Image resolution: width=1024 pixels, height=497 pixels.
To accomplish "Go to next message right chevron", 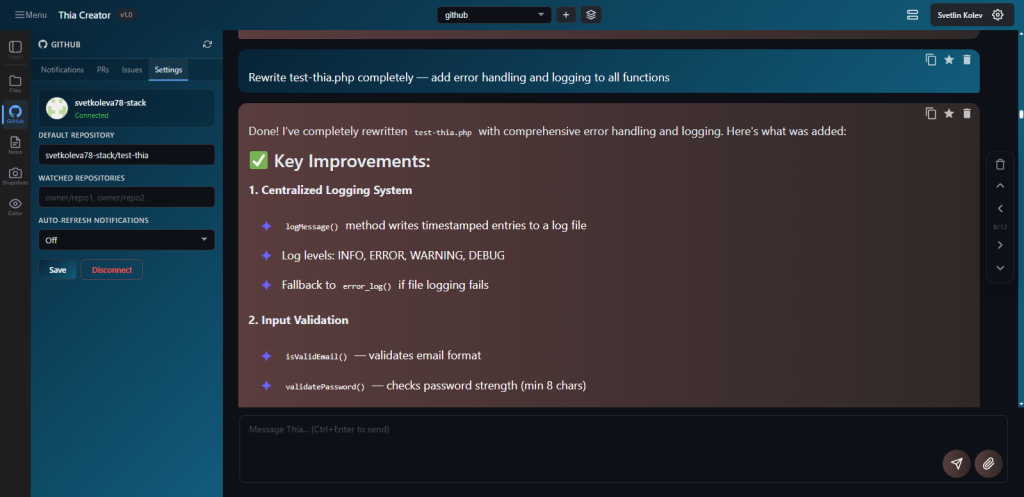I will (x=1000, y=245).
